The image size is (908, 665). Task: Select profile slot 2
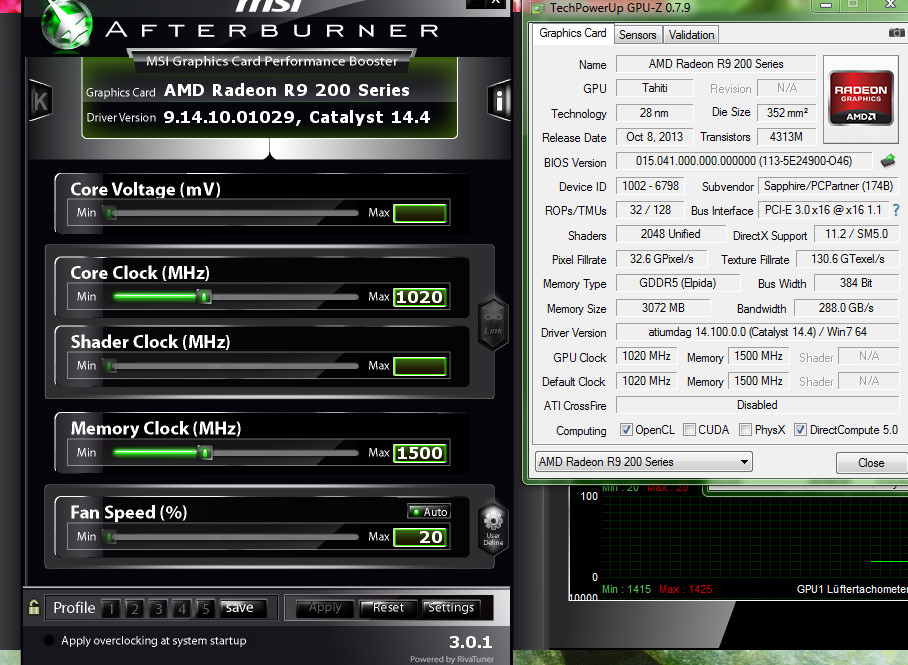click(134, 608)
